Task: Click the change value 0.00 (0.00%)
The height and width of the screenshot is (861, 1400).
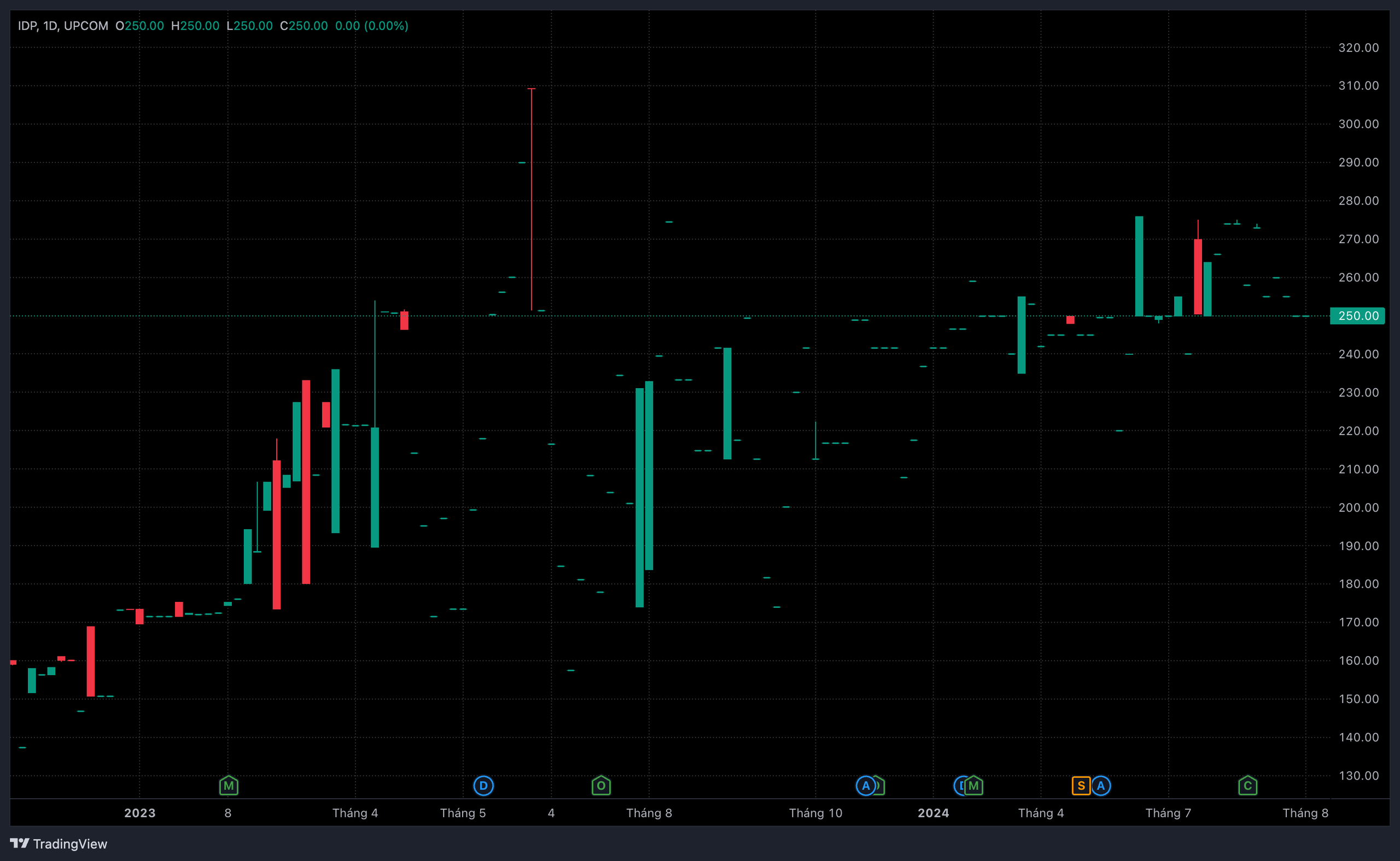Action: 371,26
